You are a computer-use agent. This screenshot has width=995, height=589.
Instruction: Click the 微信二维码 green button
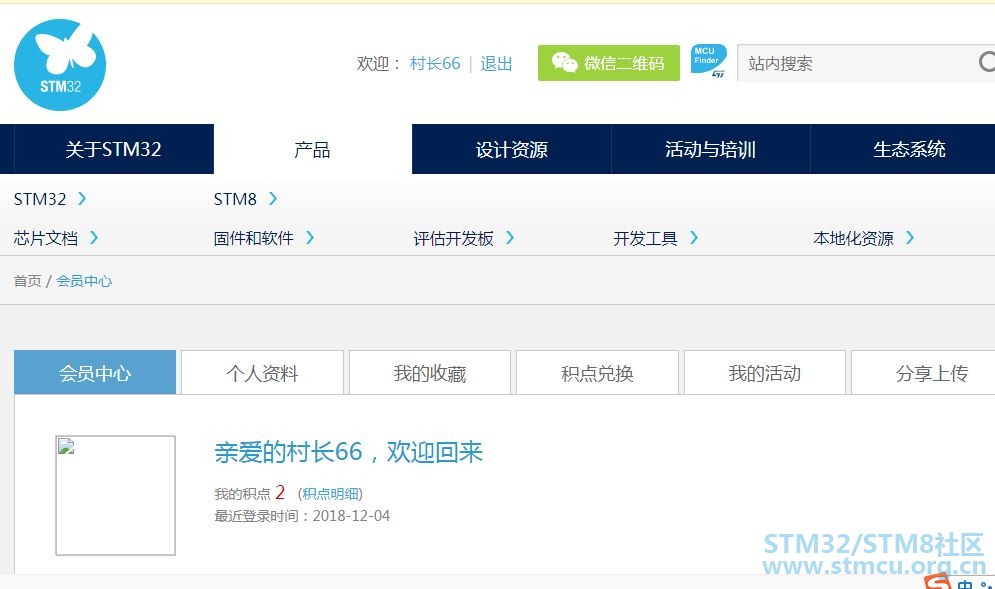(x=609, y=63)
